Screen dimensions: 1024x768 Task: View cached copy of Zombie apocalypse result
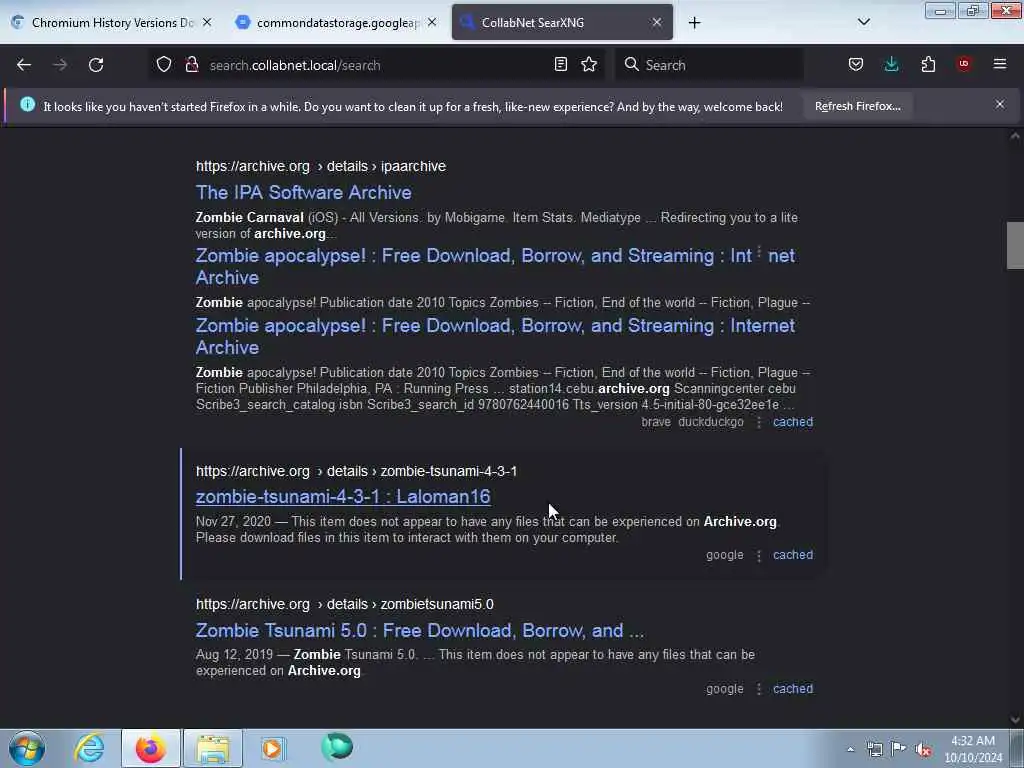tap(793, 422)
